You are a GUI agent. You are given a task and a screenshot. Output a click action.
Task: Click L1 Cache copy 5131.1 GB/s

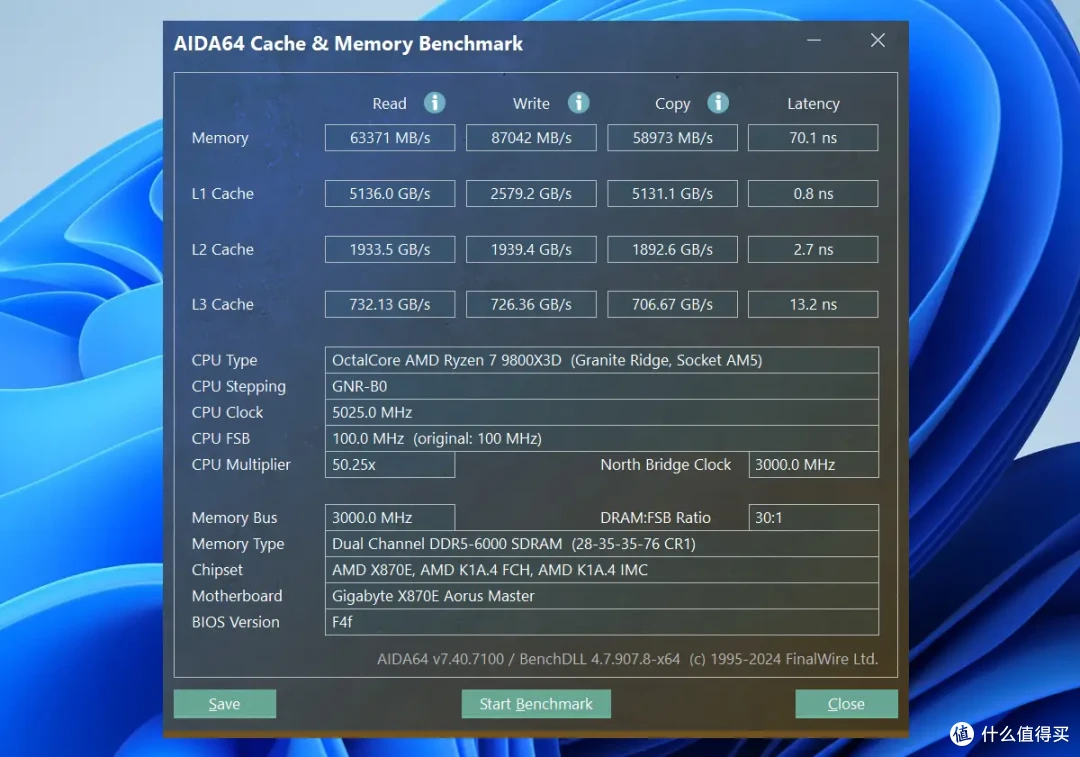coord(672,194)
